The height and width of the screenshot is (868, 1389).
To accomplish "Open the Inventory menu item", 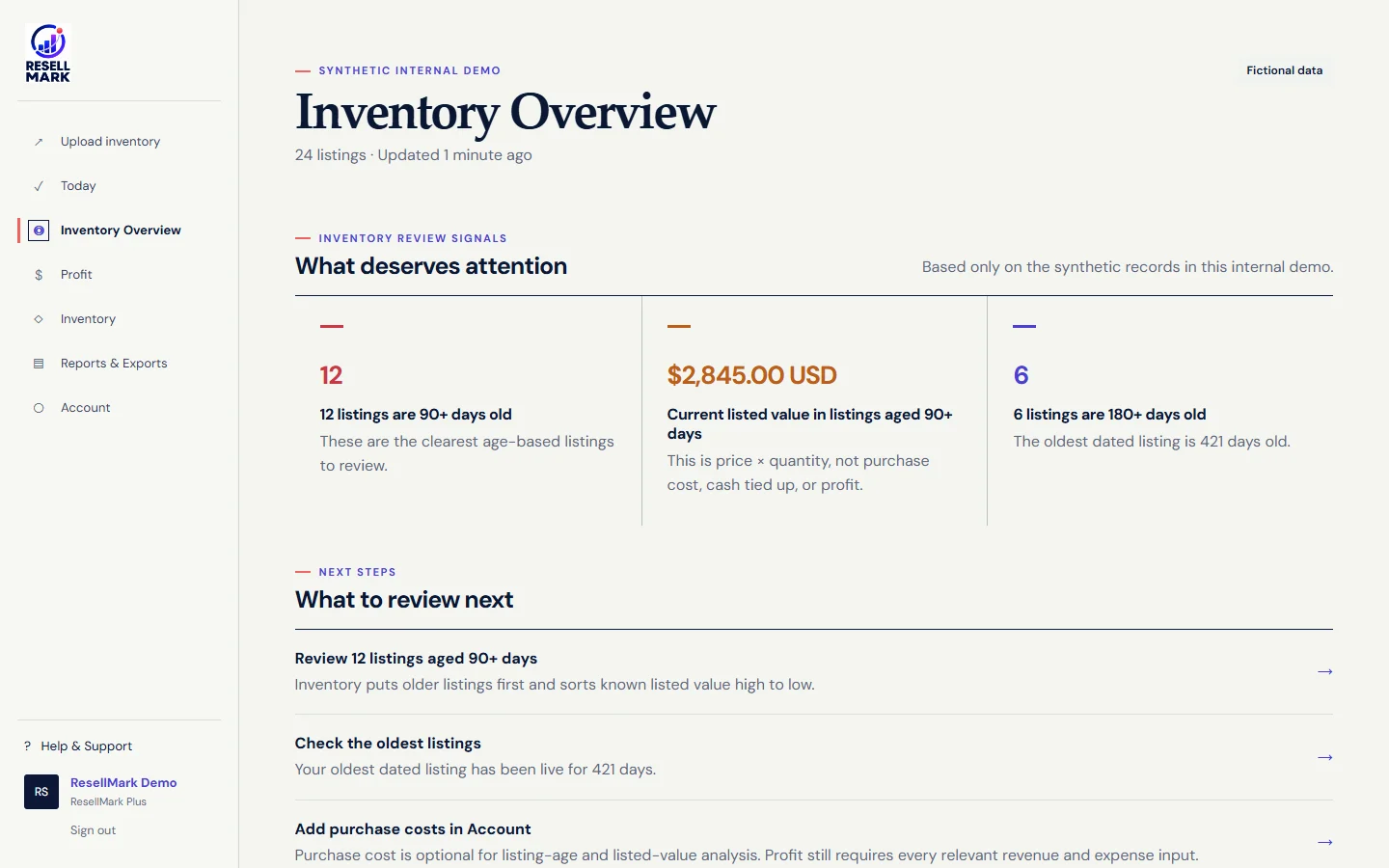I will pos(120,319).
